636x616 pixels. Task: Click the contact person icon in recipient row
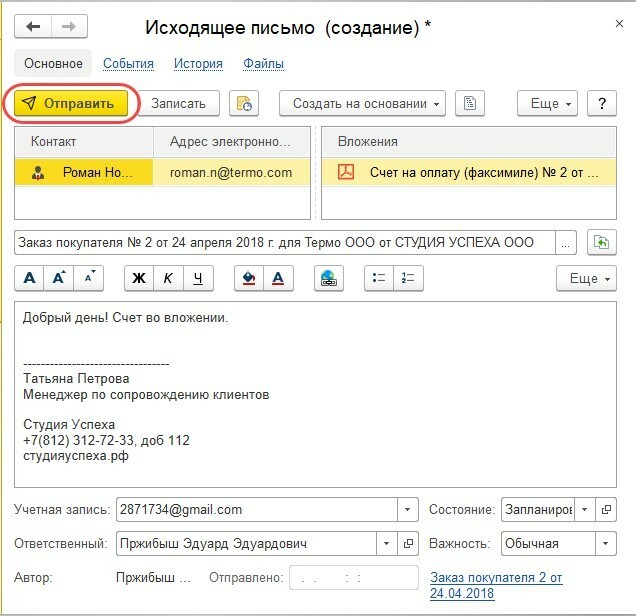(38, 173)
